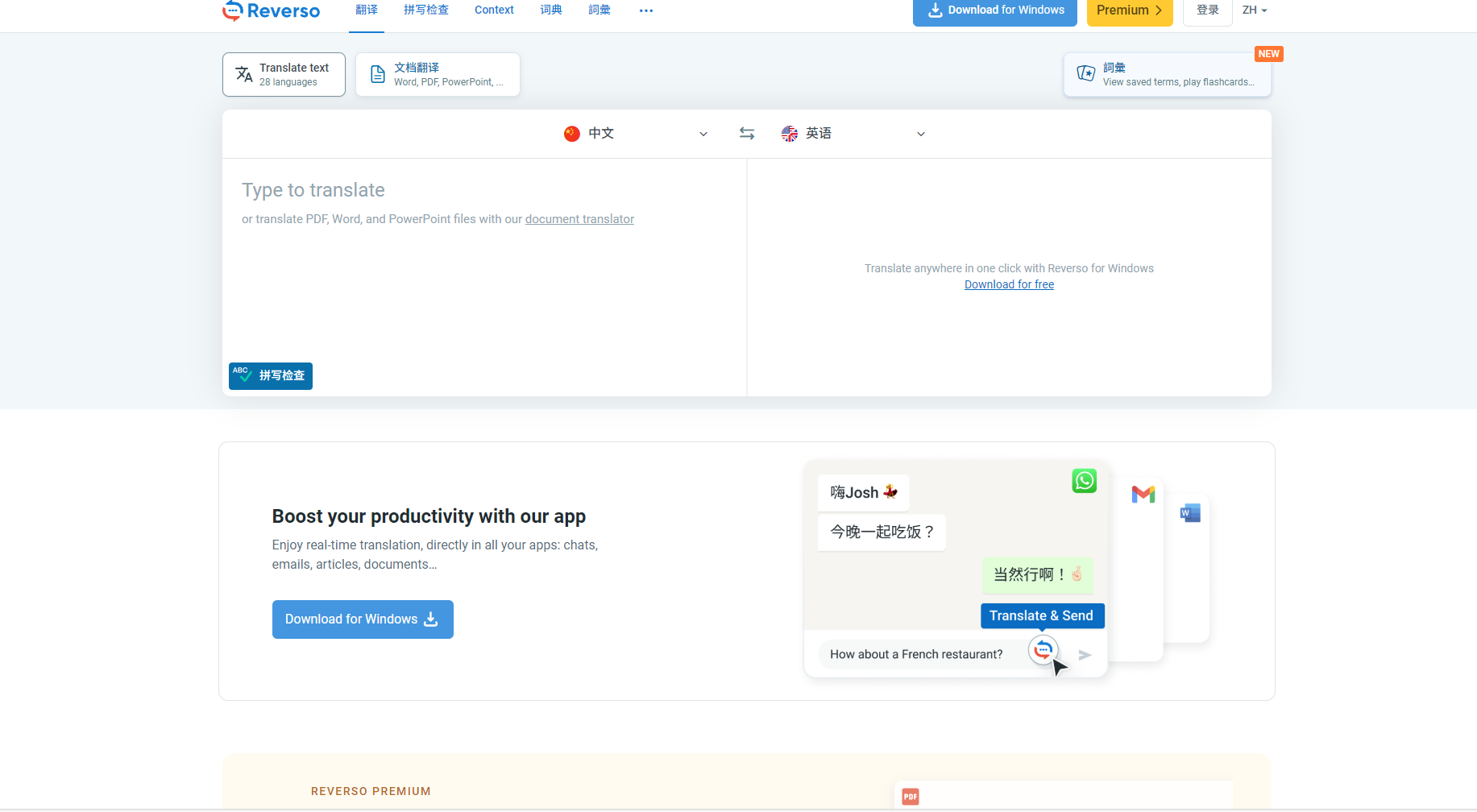Click the 今晚一起吃饭？ chat bubble
The height and width of the screenshot is (812, 1477).
point(882,532)
